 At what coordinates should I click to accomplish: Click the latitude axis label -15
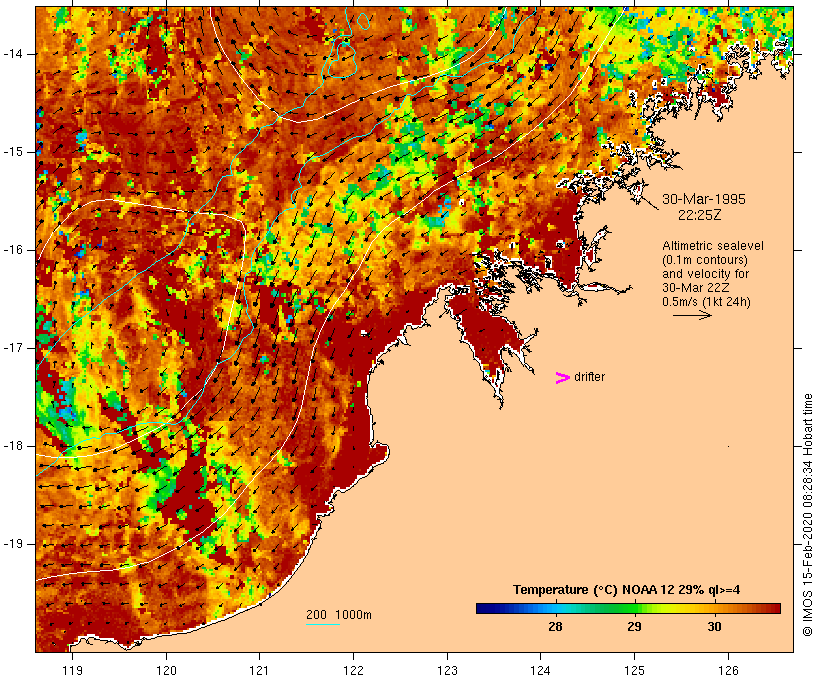tap(13, 152)
